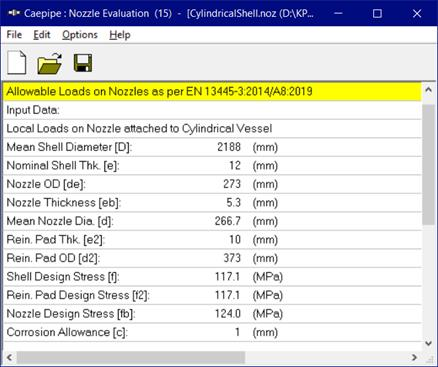The width and height of the screenshot is (438, 367).
Task: Maximize the Caepipe Nozzle Evaluation window
Action: tap(377, 13)
